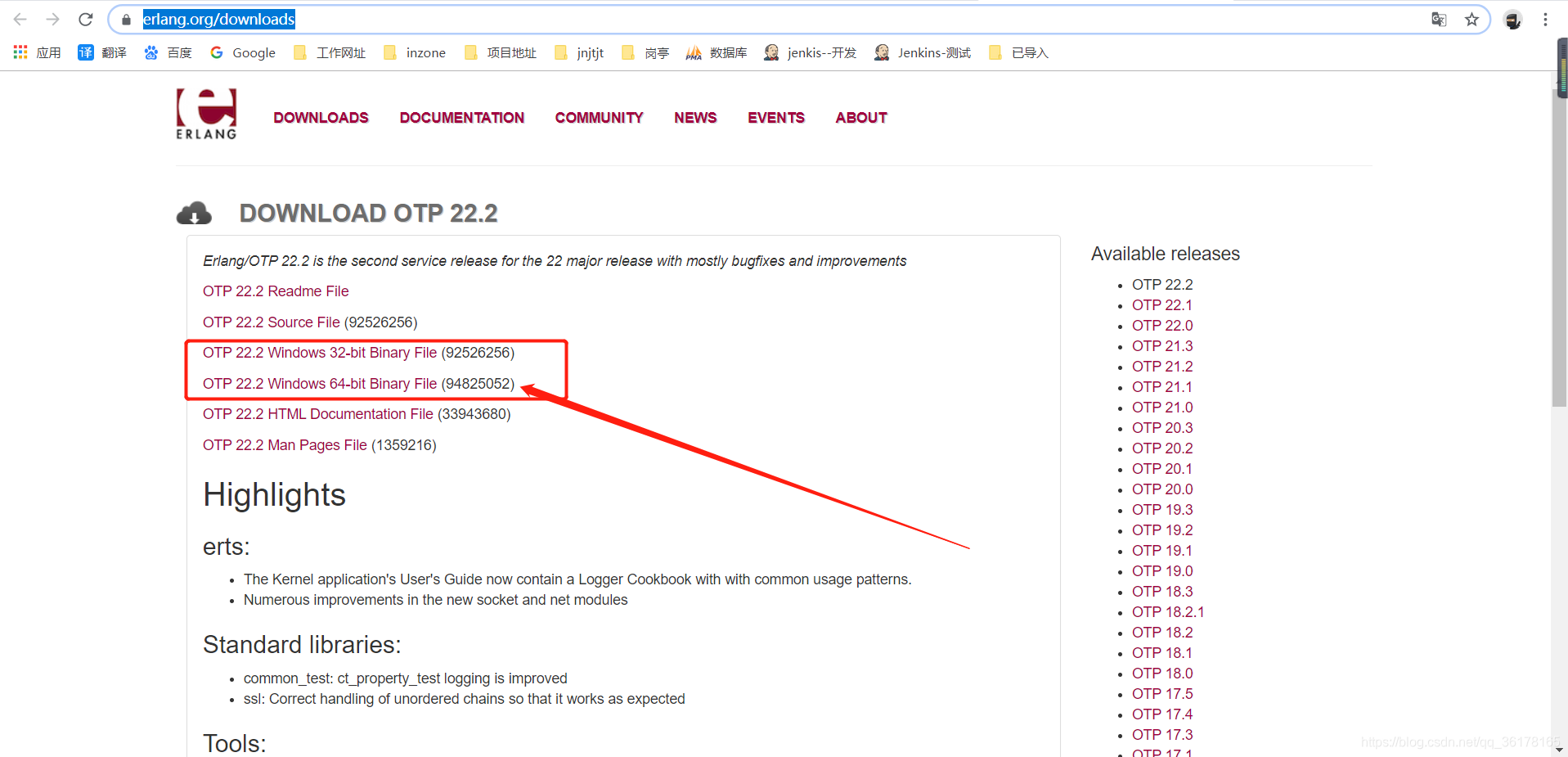Open the jenkis--开发 bookmark
The height and width of the screenshot is (757, 1568).
[x=810, y=52]
